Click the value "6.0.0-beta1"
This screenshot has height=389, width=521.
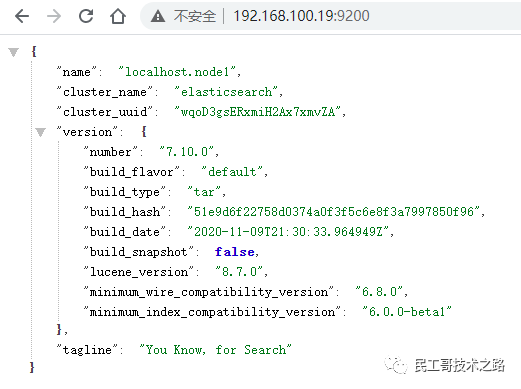click(x=407, y=312)
